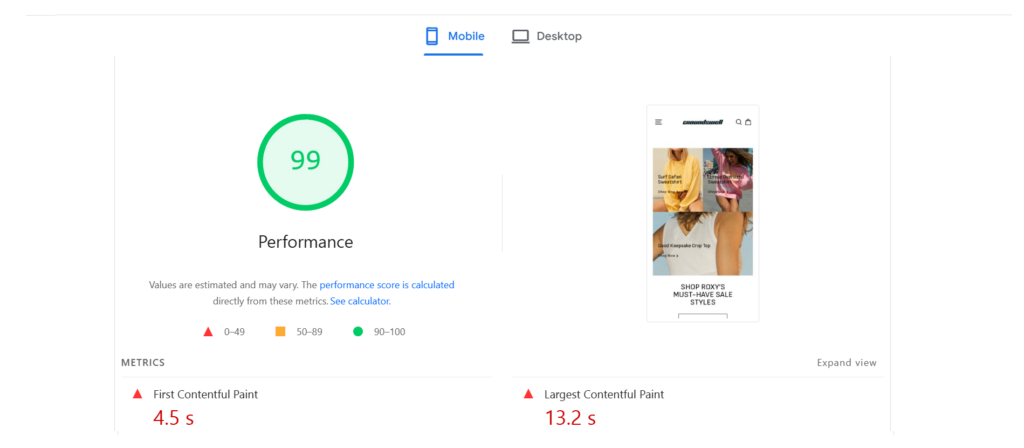Image resolution: width=1024 pixels, height=448 pixels.
Task: Click the orange square legend icon
Action: pos(280,331)
